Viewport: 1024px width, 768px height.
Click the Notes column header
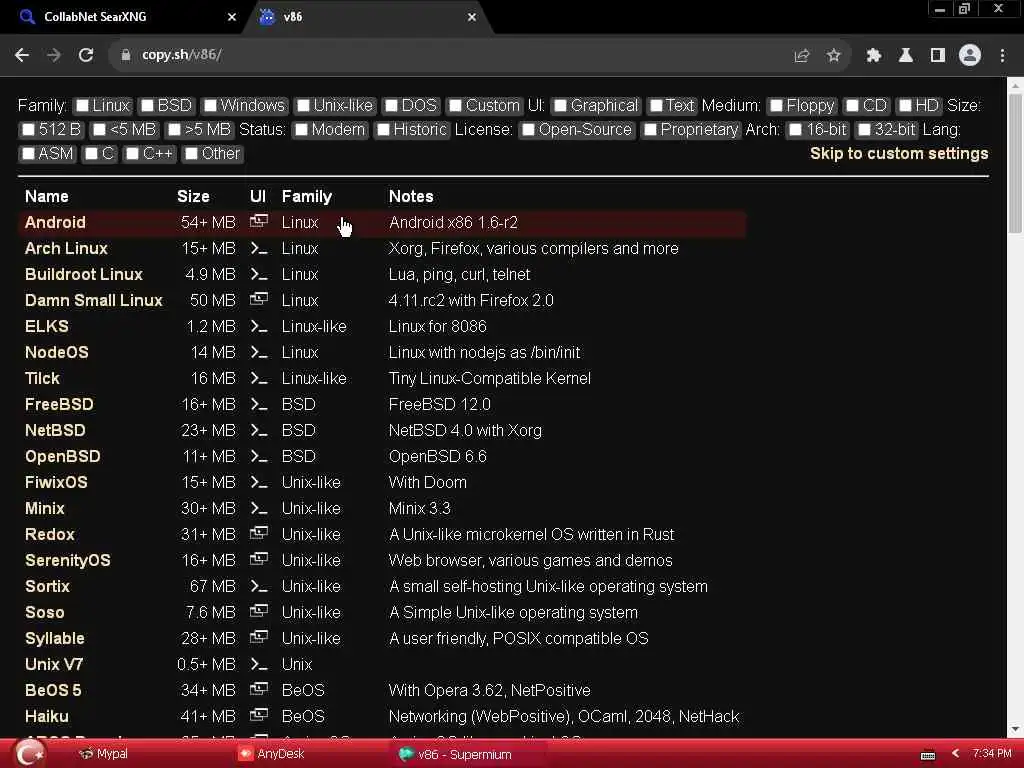pos(411,197)
